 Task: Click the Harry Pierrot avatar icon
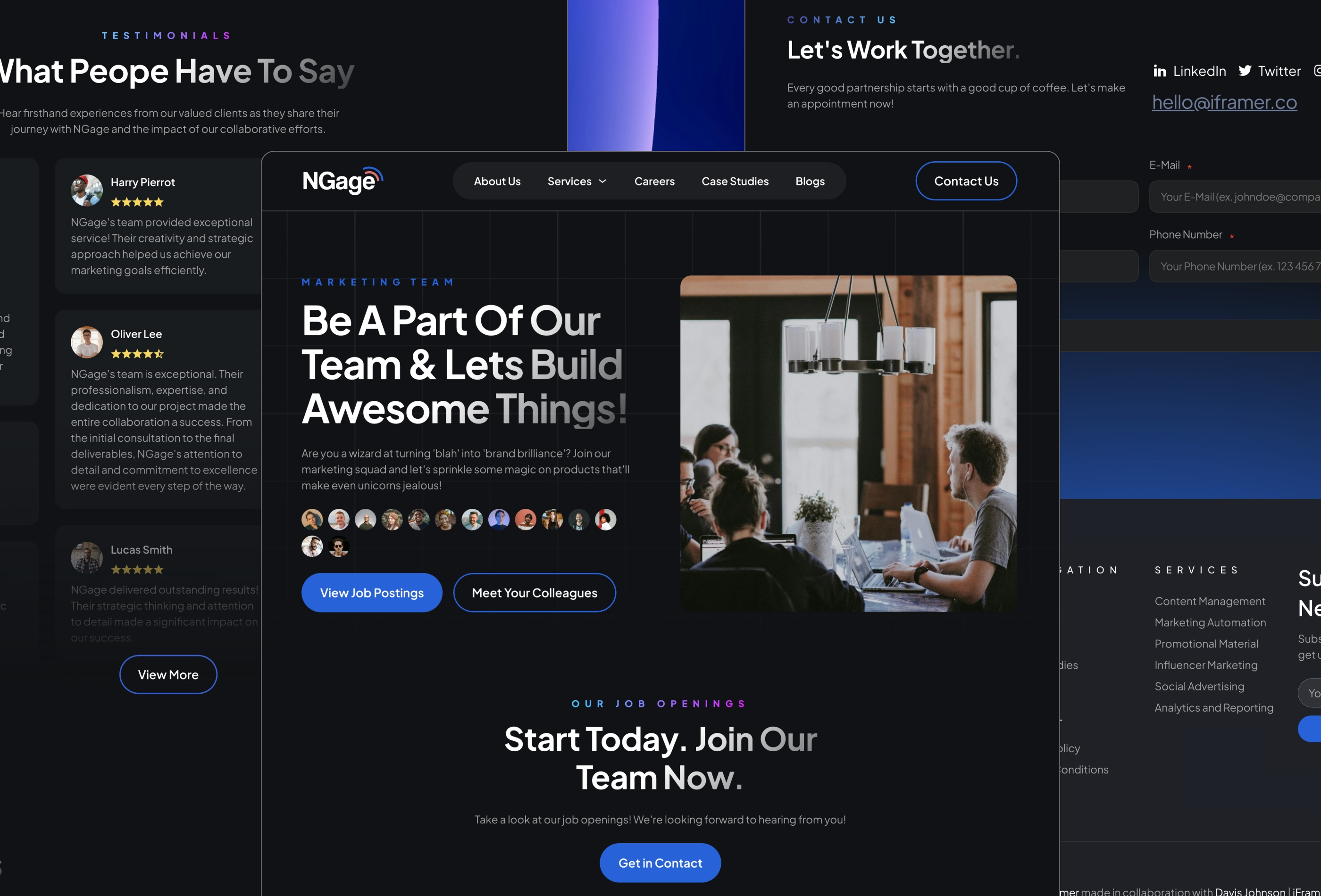pos(86,189)
